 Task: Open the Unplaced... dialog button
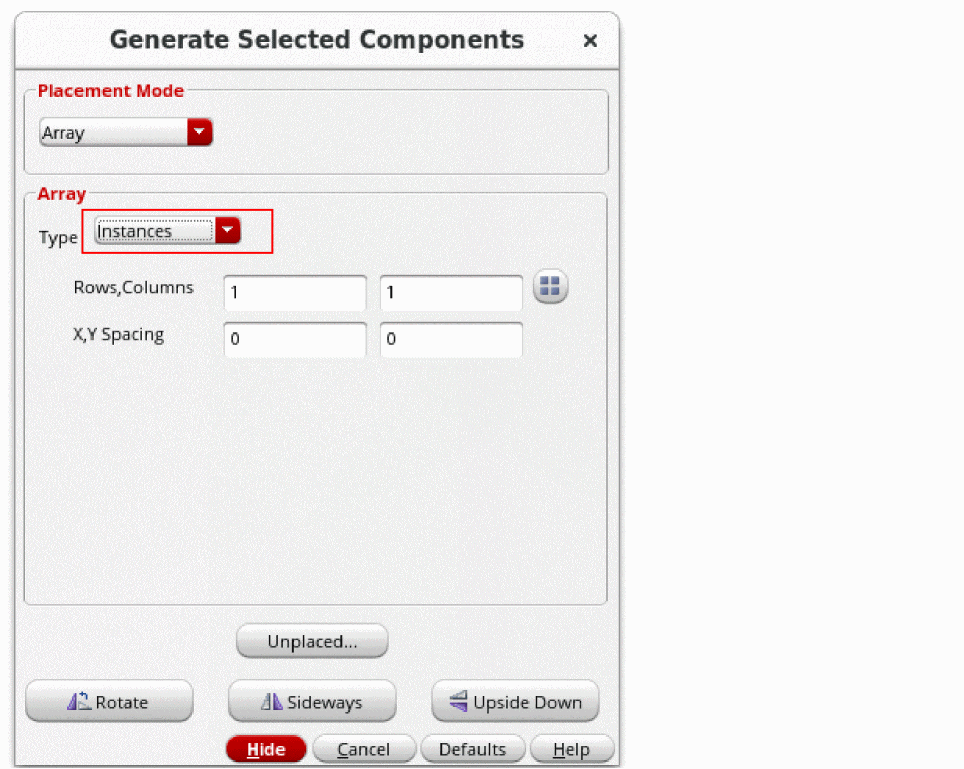click(312, 641)
